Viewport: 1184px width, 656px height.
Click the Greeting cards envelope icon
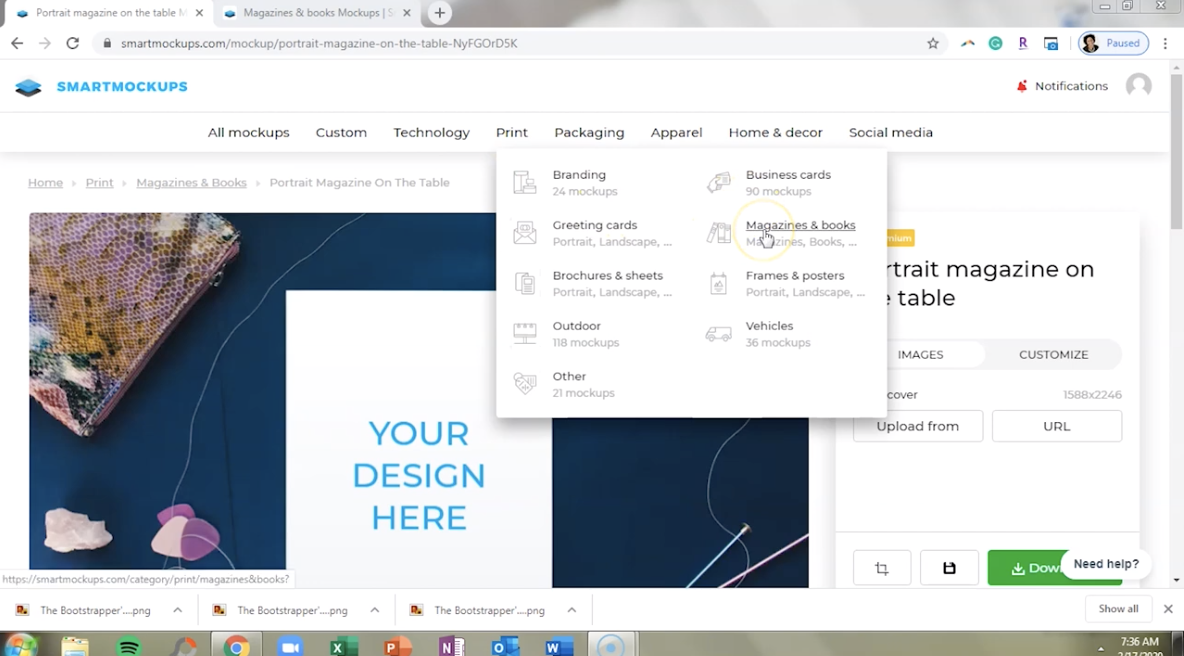(524, 232)
